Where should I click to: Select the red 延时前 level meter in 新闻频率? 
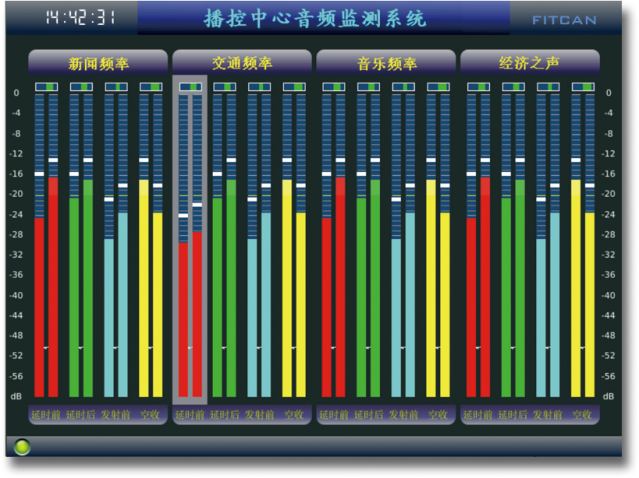point(46,246)
